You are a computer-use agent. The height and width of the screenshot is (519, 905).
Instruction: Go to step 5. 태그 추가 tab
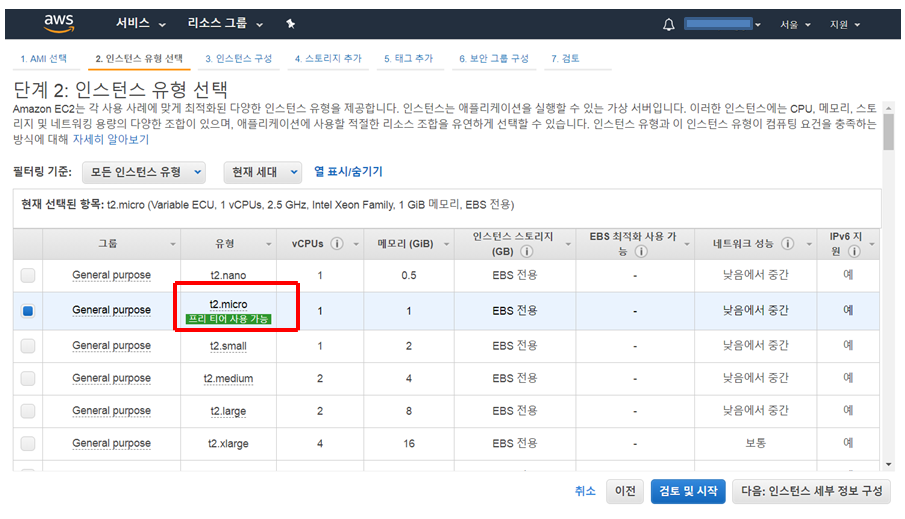coord(409,58)
